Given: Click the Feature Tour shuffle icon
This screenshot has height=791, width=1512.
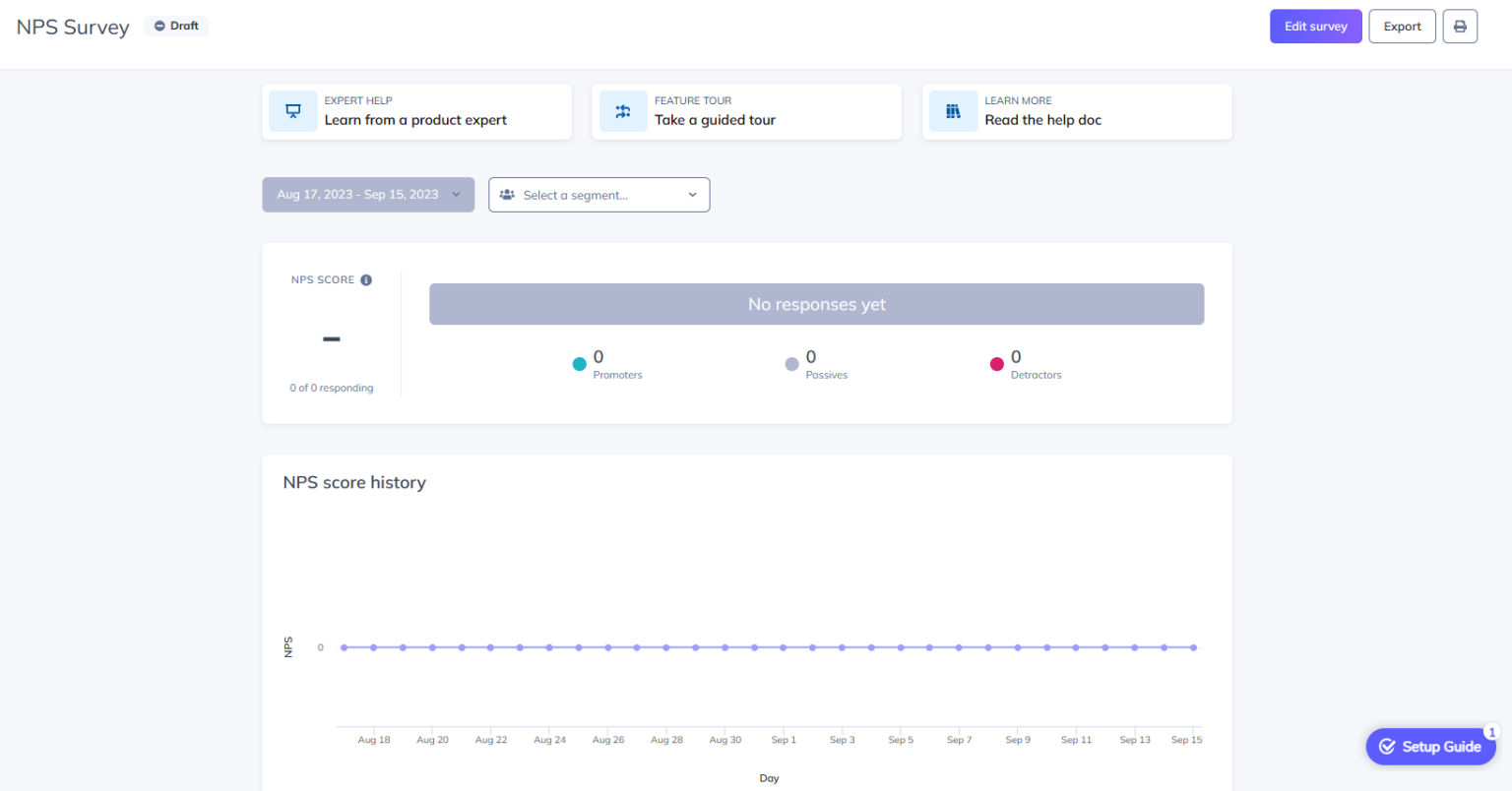Looking at the screenshot, I should (x=622, y=111).
